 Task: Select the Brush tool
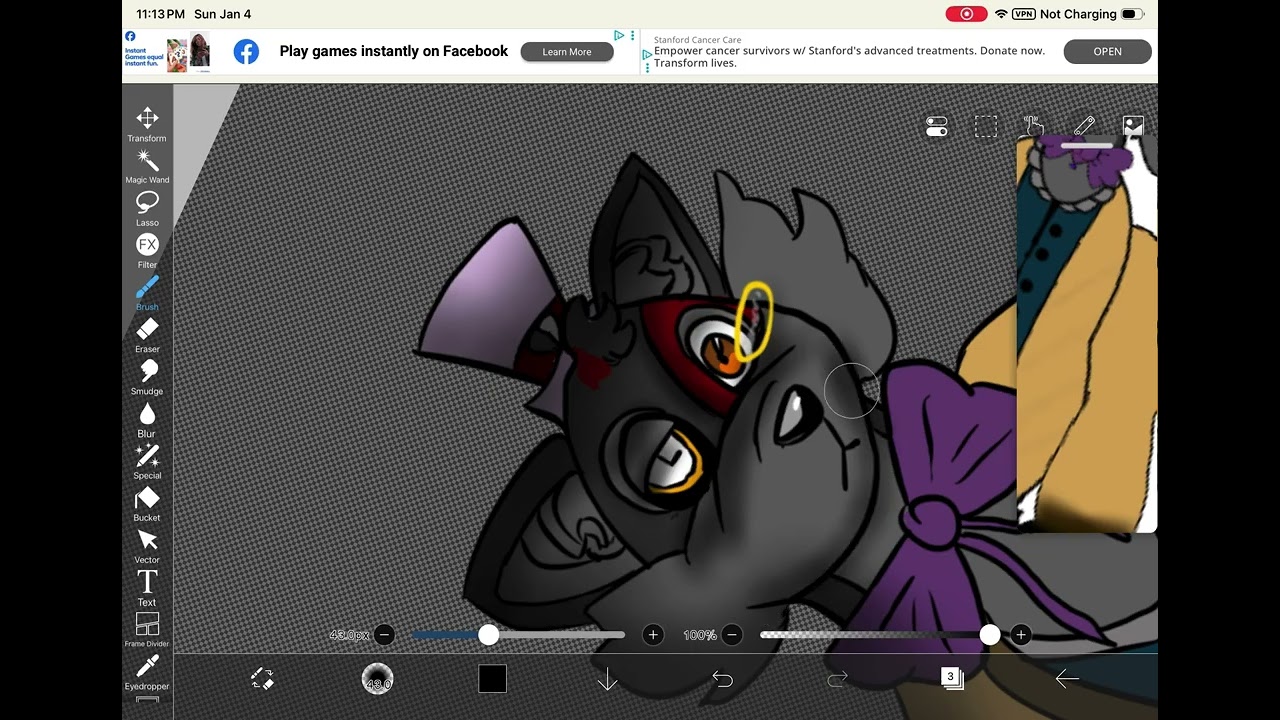[x=147, y=292]
